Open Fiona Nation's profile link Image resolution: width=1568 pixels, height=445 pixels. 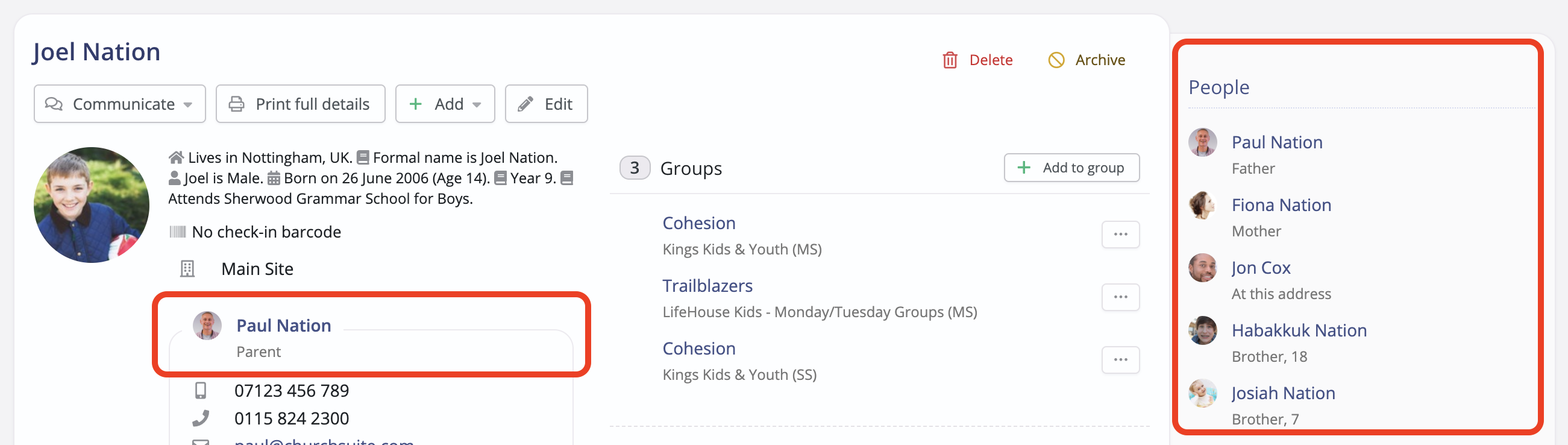[x=1281, y=205]
